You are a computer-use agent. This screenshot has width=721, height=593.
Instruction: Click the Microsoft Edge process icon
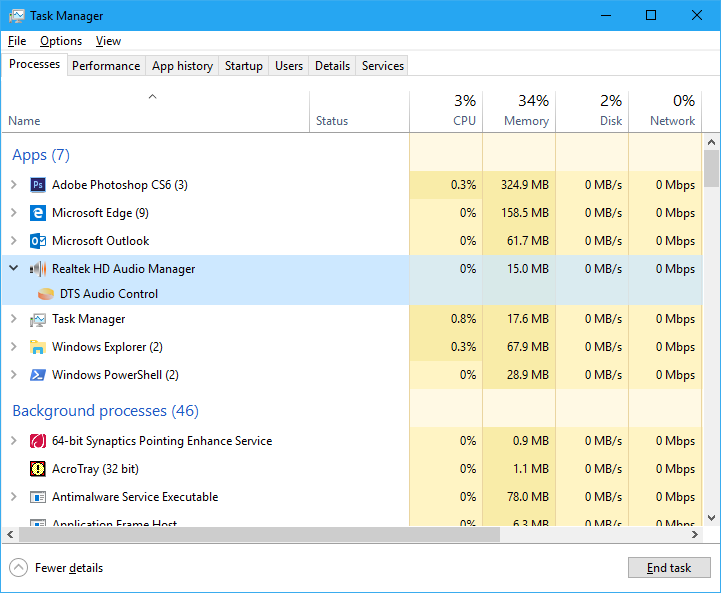38,213
